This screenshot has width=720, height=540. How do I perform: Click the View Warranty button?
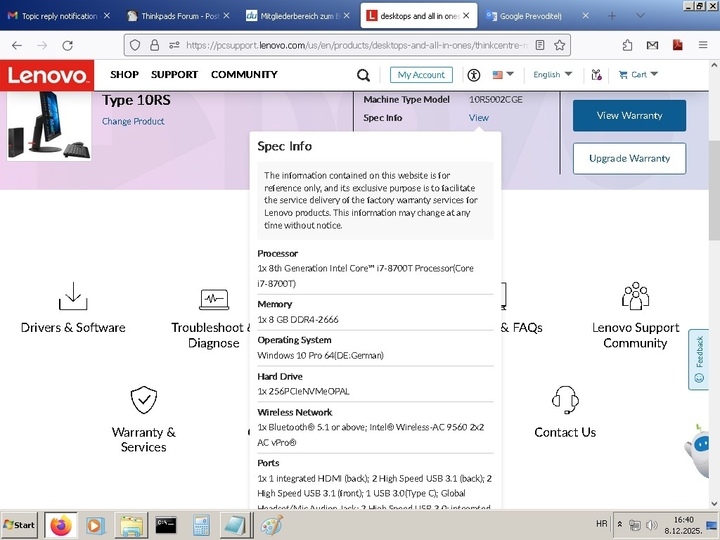629,115
